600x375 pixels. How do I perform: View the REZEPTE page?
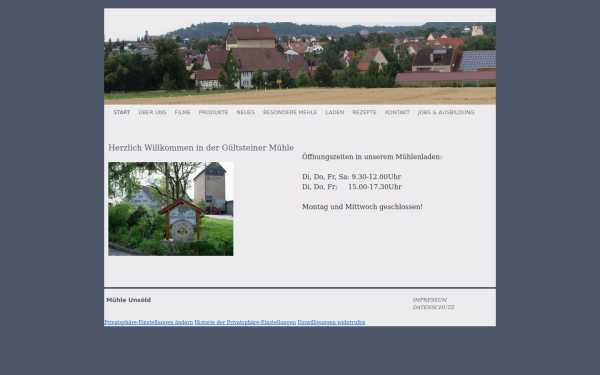[364, 112]
